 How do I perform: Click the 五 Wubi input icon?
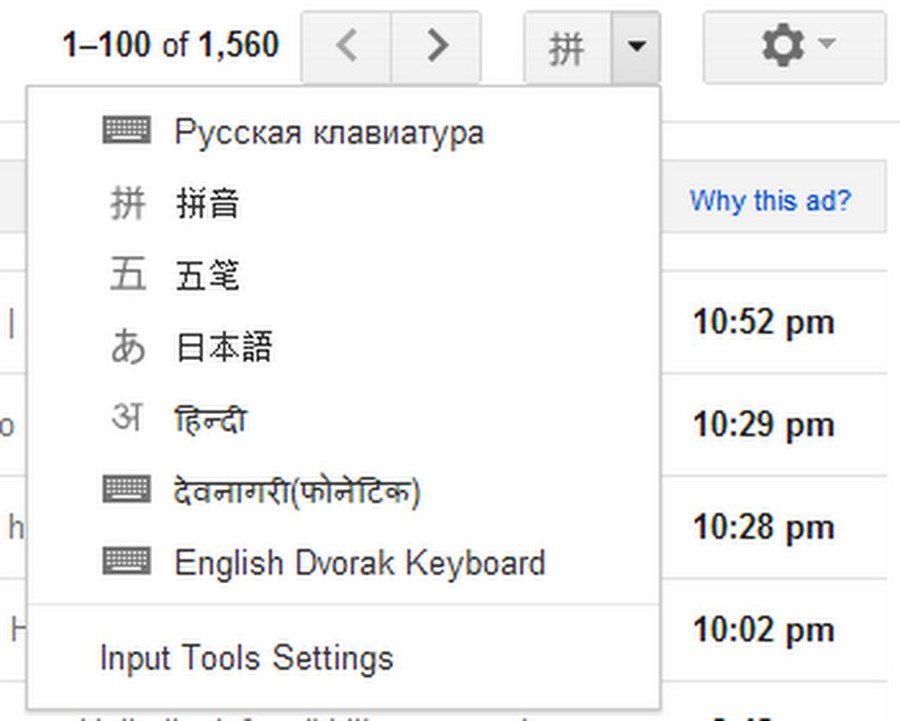pos(127,275)
